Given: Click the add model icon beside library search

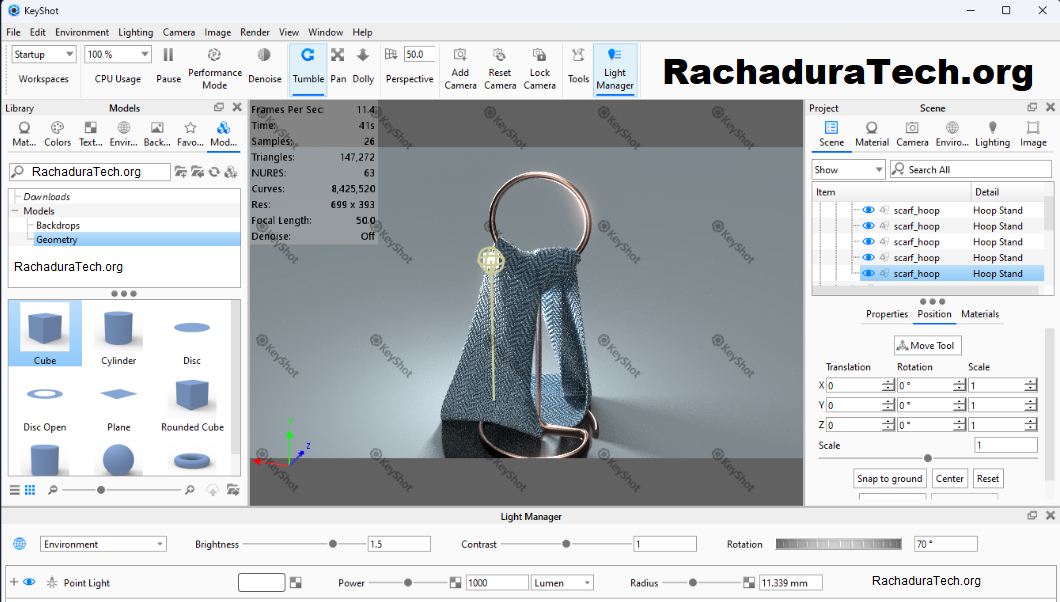Looking at the screenshot, I should coord(231,172).
